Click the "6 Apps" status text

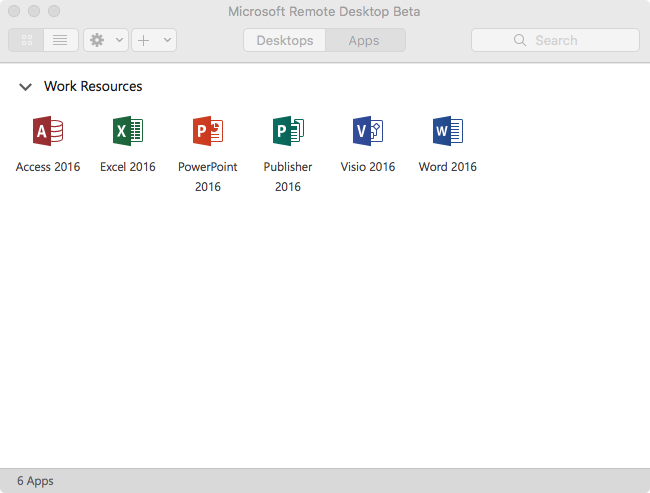click(x=35, y=481)
